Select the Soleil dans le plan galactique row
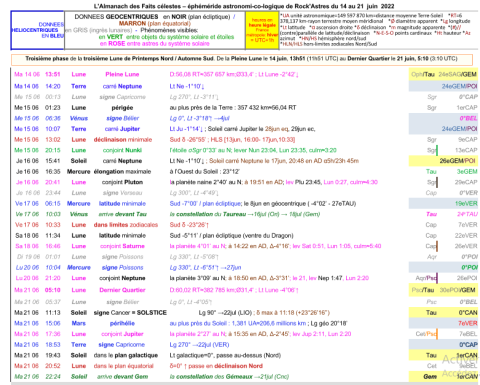Image resolution: width=480 pixels, height=385 pixels. [245, 355]
